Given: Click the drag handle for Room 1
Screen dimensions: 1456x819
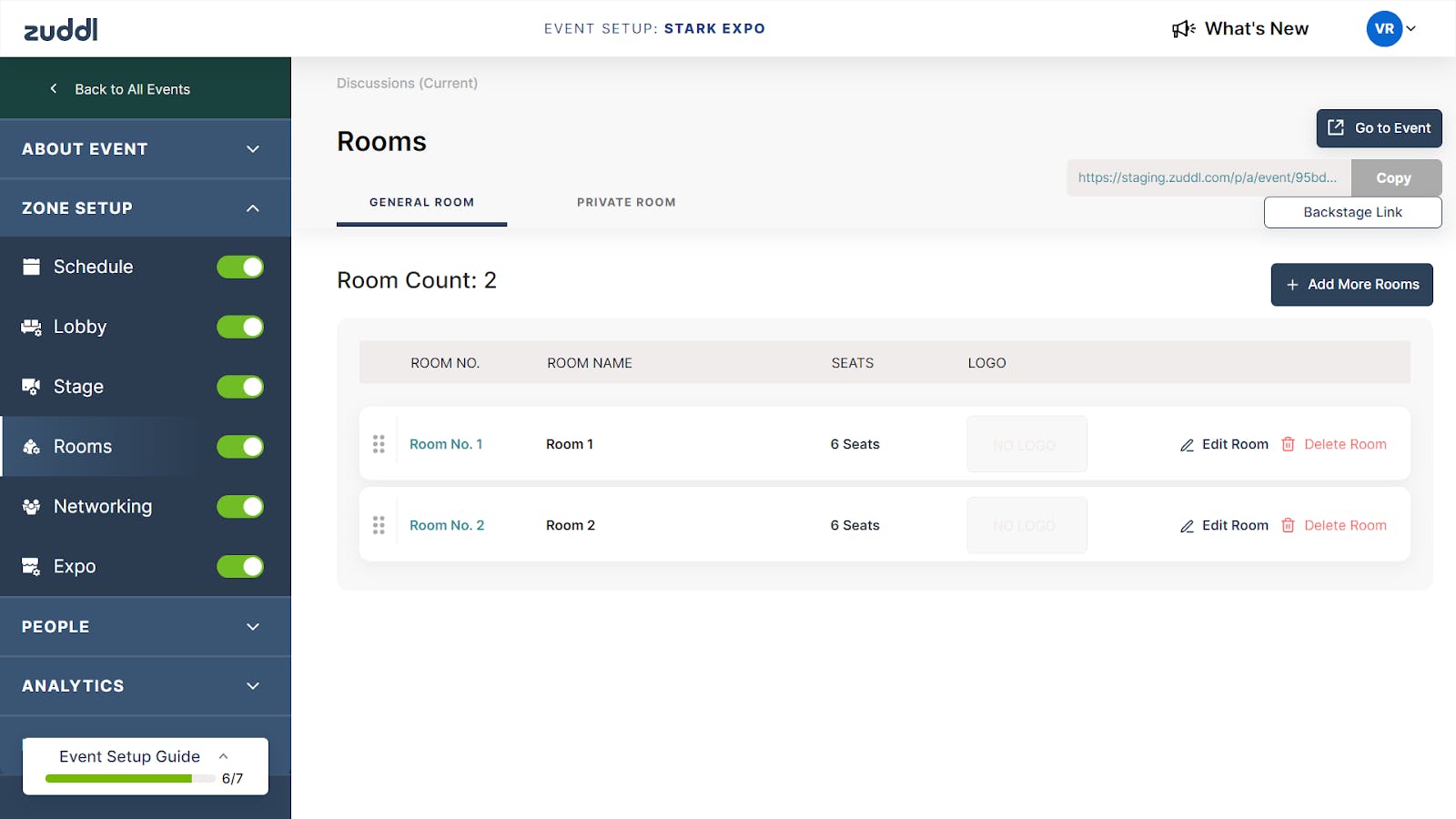Looking at the screenshot, I should coord(379,444).
